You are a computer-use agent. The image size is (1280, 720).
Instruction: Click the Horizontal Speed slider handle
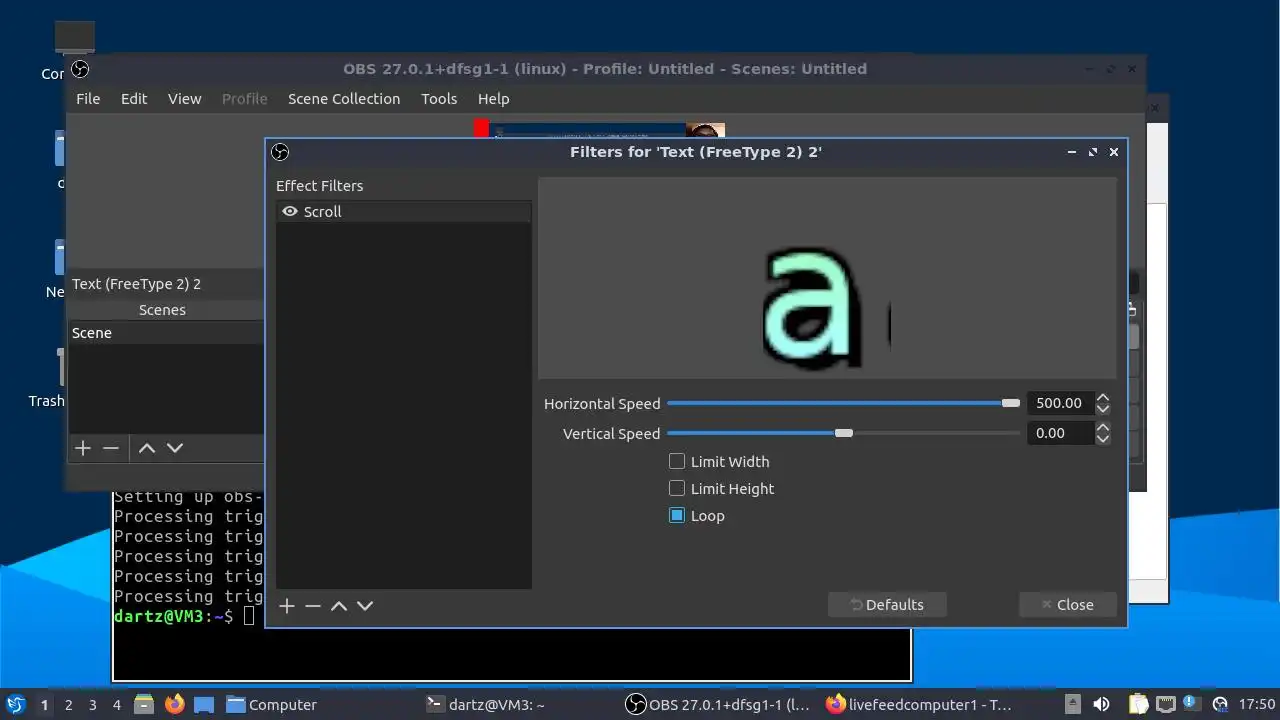pos(1011,403)
